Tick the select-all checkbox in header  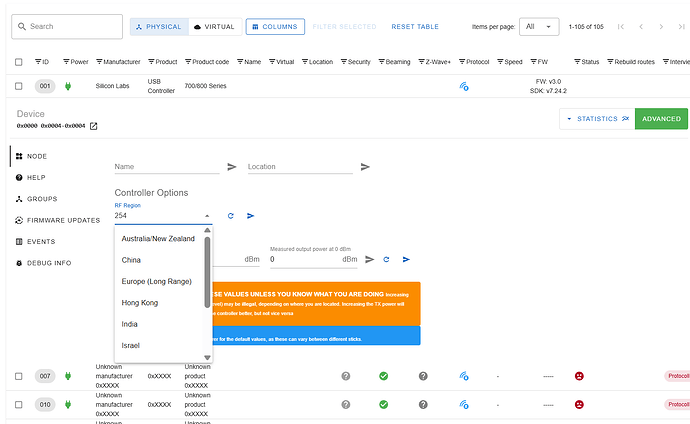point(18,62)
